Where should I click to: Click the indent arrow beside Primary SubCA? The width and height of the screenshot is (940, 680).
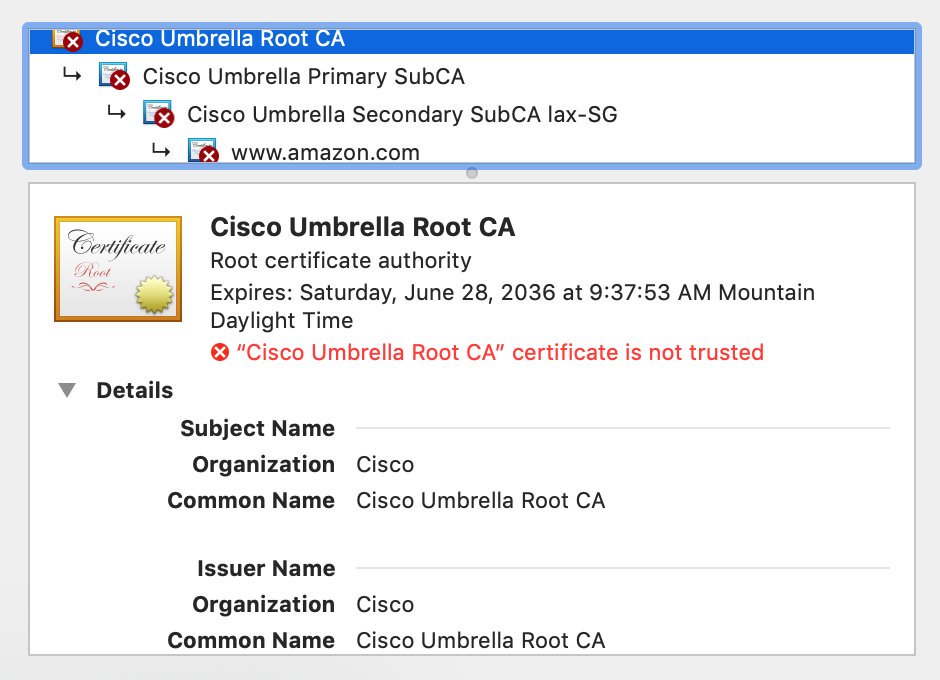[x=72, y=75]
